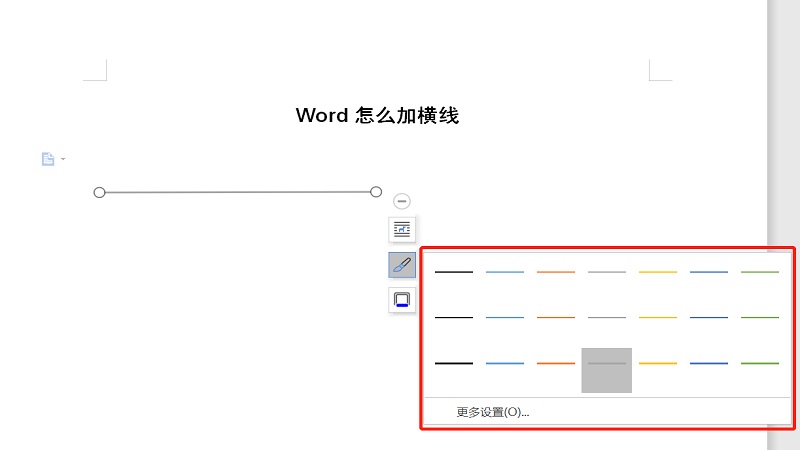
Task: Click the shape style brush icon
Action: [402, 265]
